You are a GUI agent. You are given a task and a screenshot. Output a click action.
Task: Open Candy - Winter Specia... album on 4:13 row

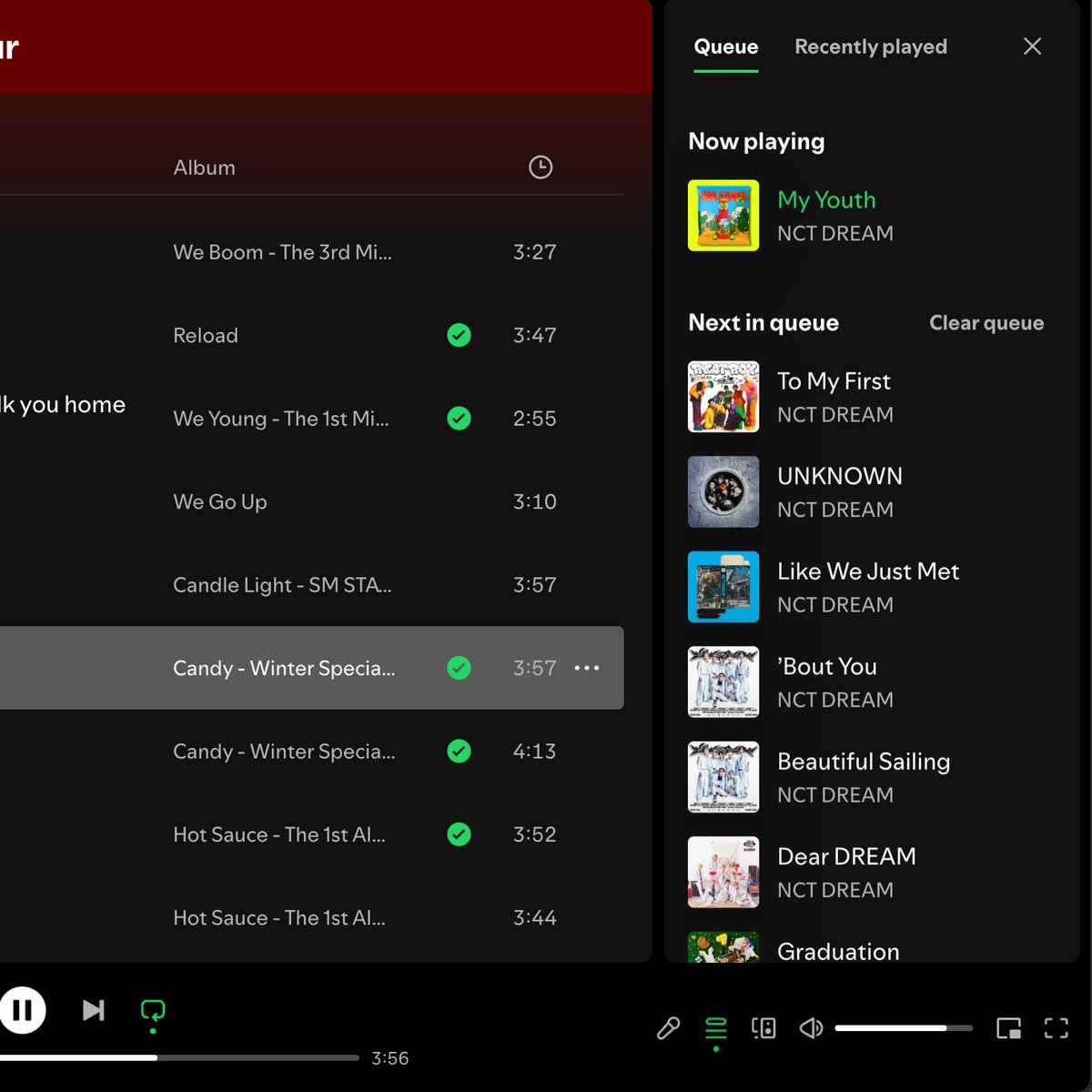[284, 752]
